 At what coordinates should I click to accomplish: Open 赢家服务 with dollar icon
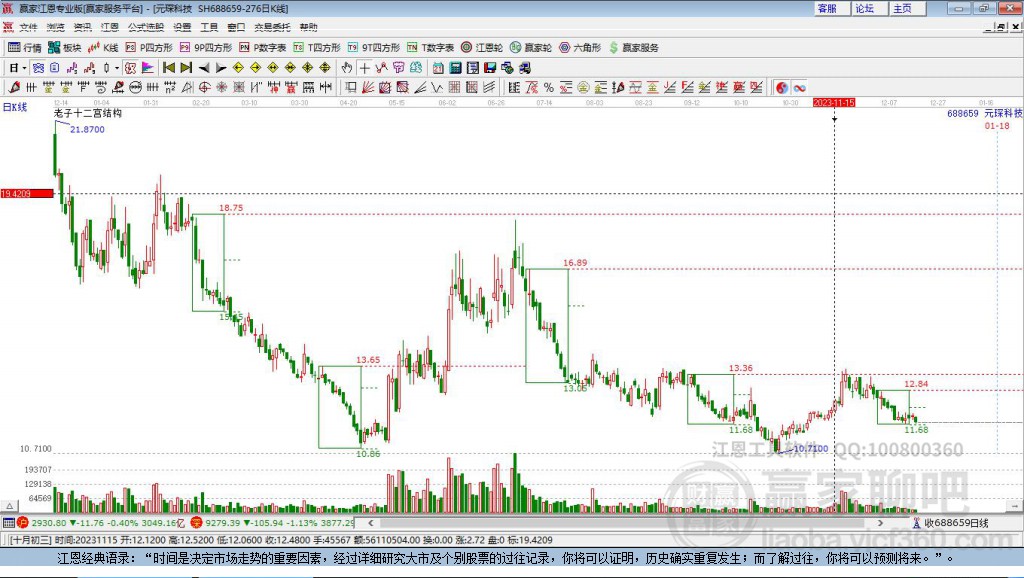633,48
